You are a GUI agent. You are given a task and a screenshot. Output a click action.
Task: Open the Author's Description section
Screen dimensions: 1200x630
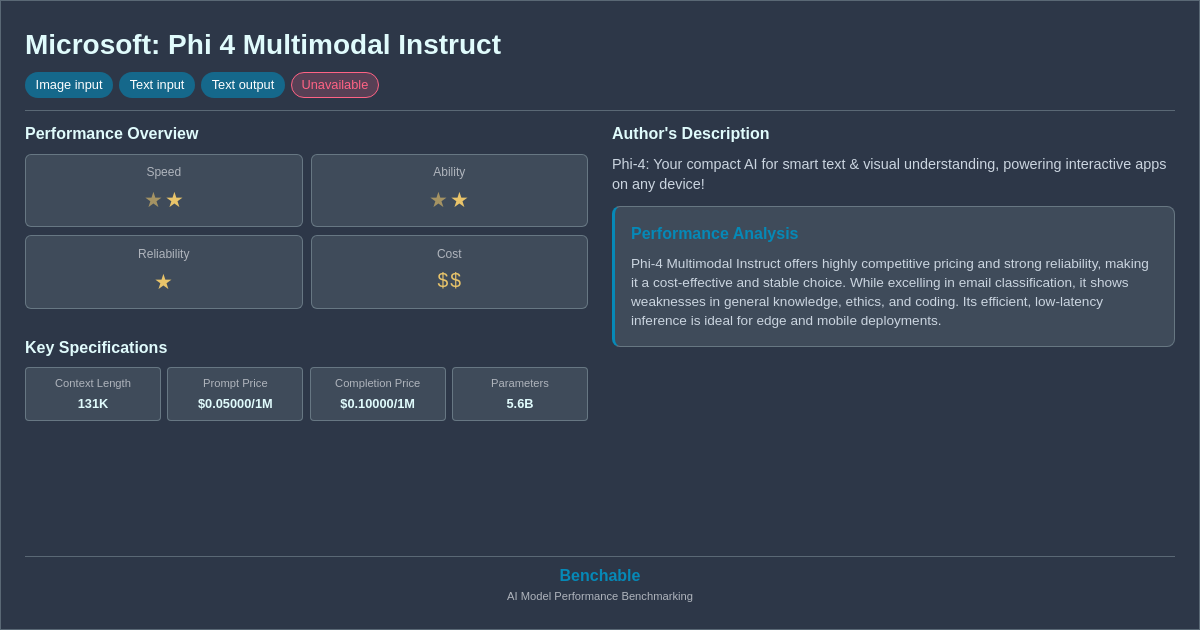pos(690,133)
